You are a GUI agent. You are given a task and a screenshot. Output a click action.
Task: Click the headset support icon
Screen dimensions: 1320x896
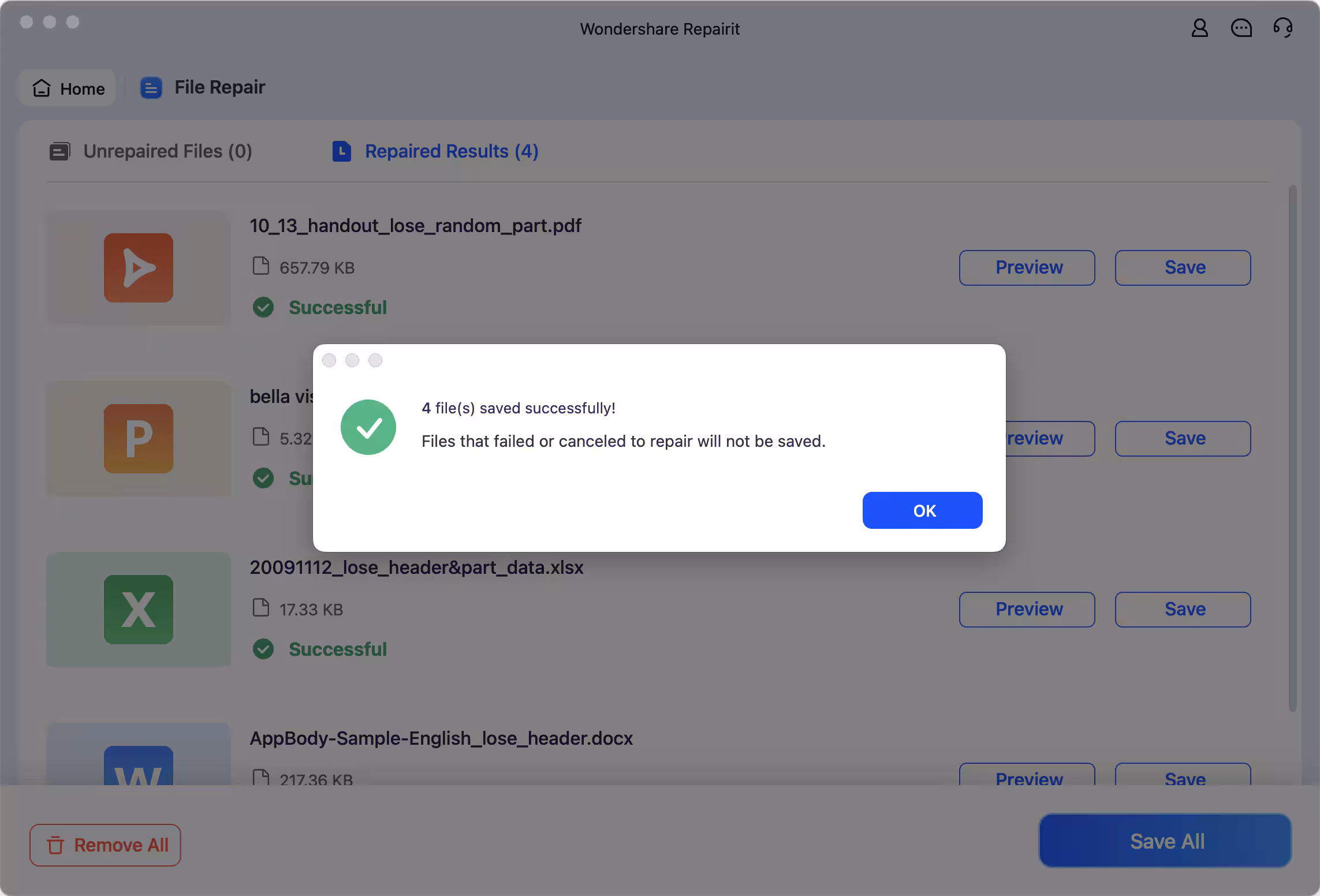pos(1282,28)
